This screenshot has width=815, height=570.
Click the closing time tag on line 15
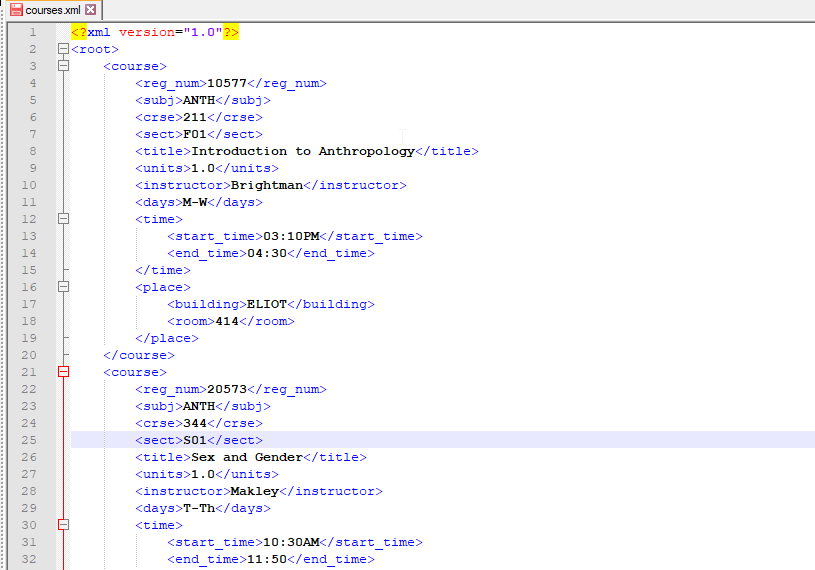click(x=163, y=270)
